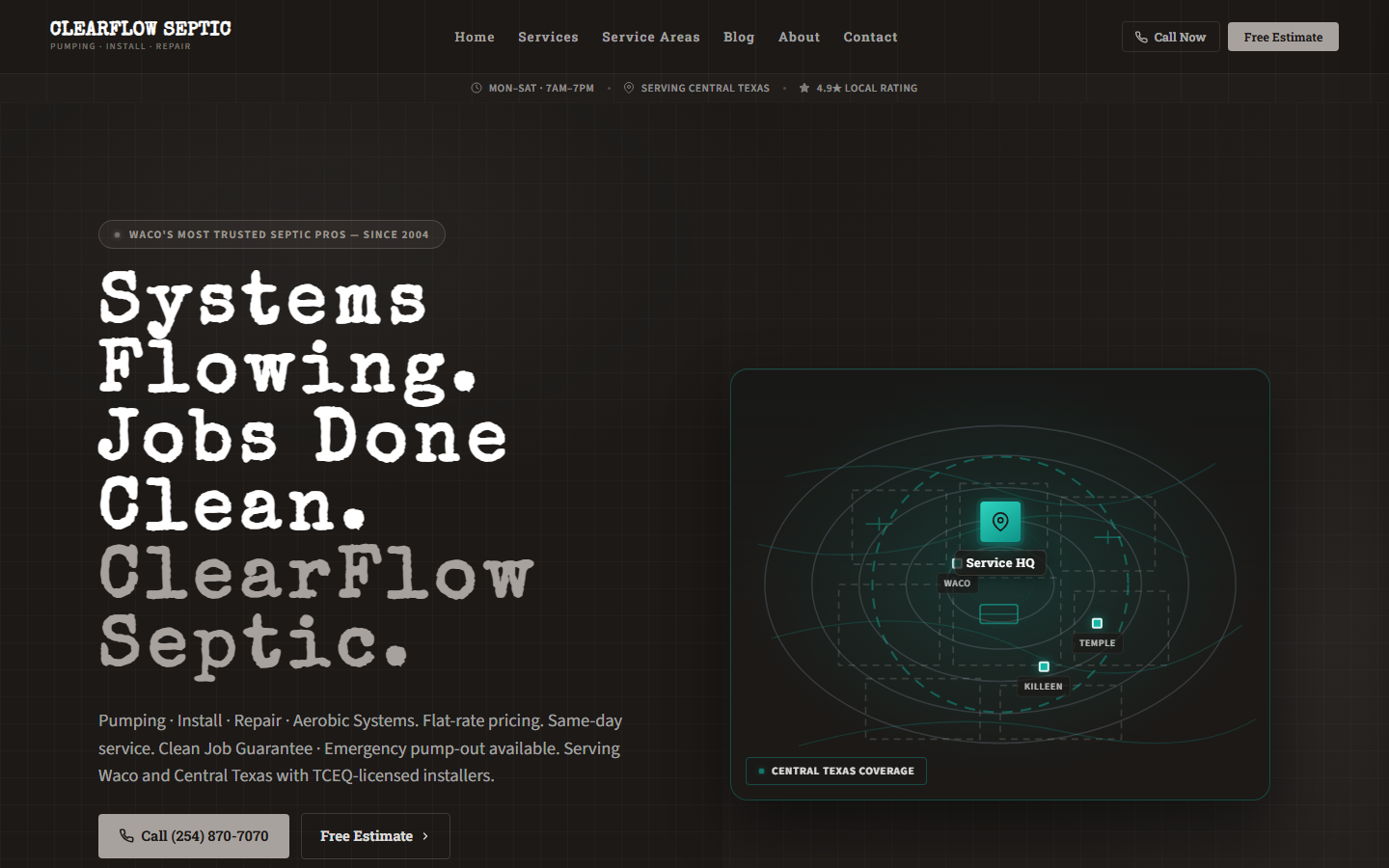The height and width of the screenshot is (868, 1389).
Task: Click location pin icon beside Serving Central Texas
Action: point(629,88)
